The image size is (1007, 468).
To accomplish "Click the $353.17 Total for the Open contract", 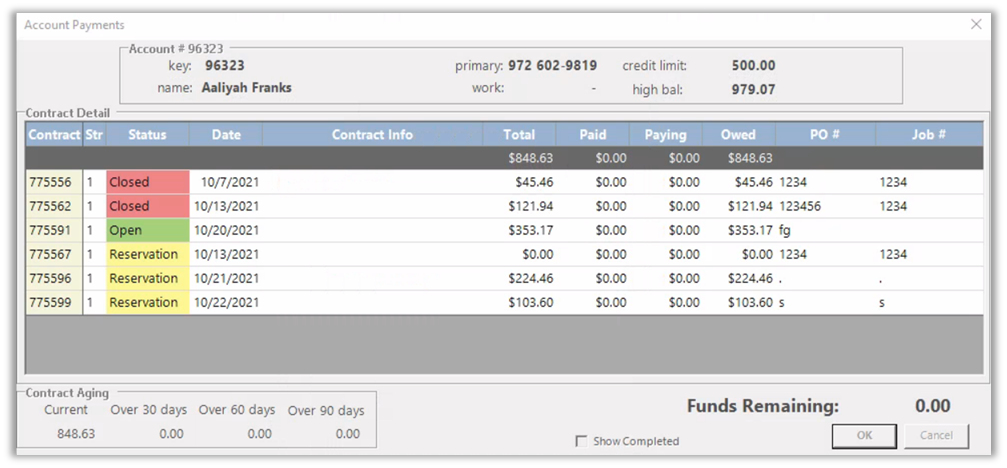I will pyautogui.click(x=531, y=230).
